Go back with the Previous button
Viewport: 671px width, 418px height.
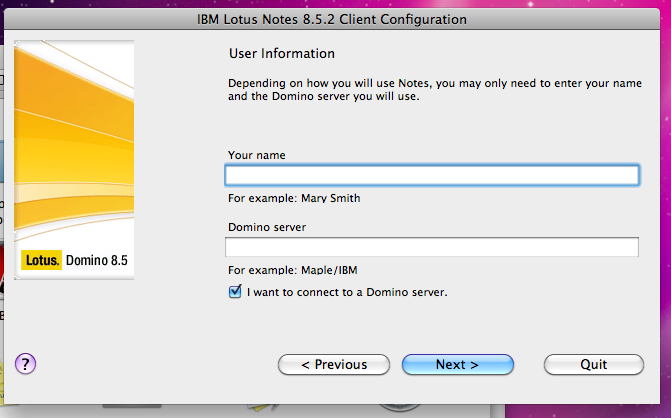334,365
